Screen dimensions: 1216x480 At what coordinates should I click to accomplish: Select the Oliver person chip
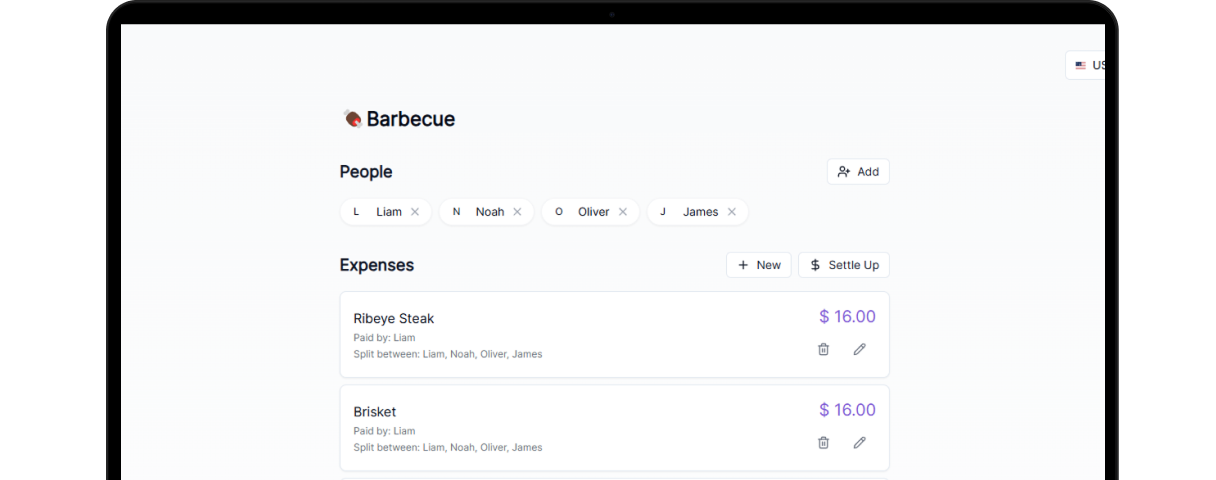pyautogui.click(x=590, y=212)
